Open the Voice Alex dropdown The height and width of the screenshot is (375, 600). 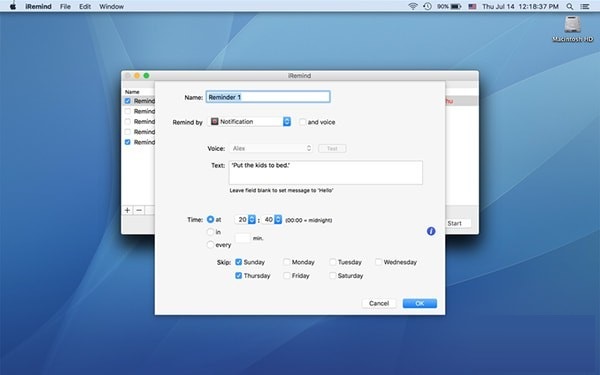(x=271, y=148)
